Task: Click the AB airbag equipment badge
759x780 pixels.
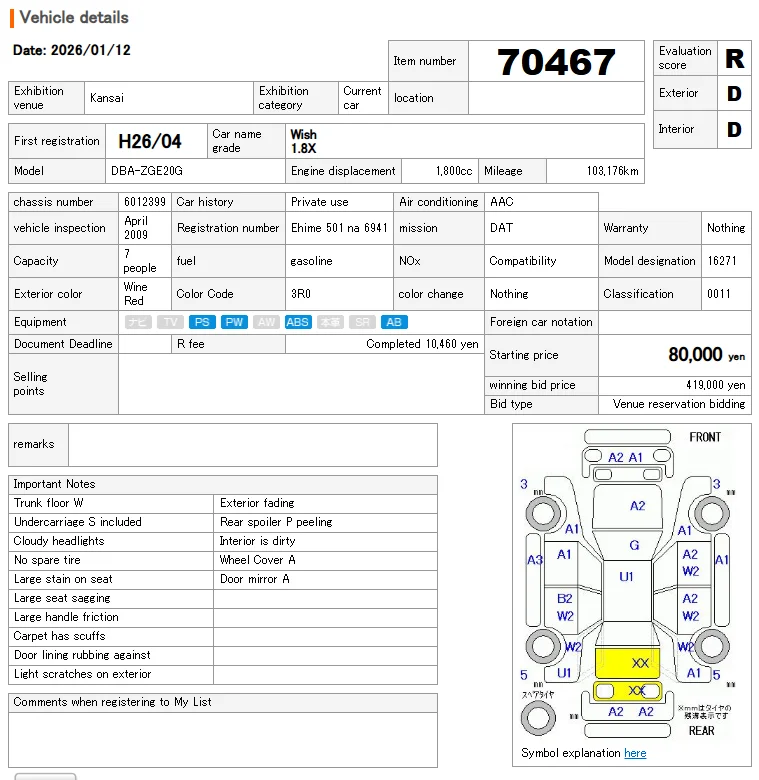Action: (x=394, y=322)
